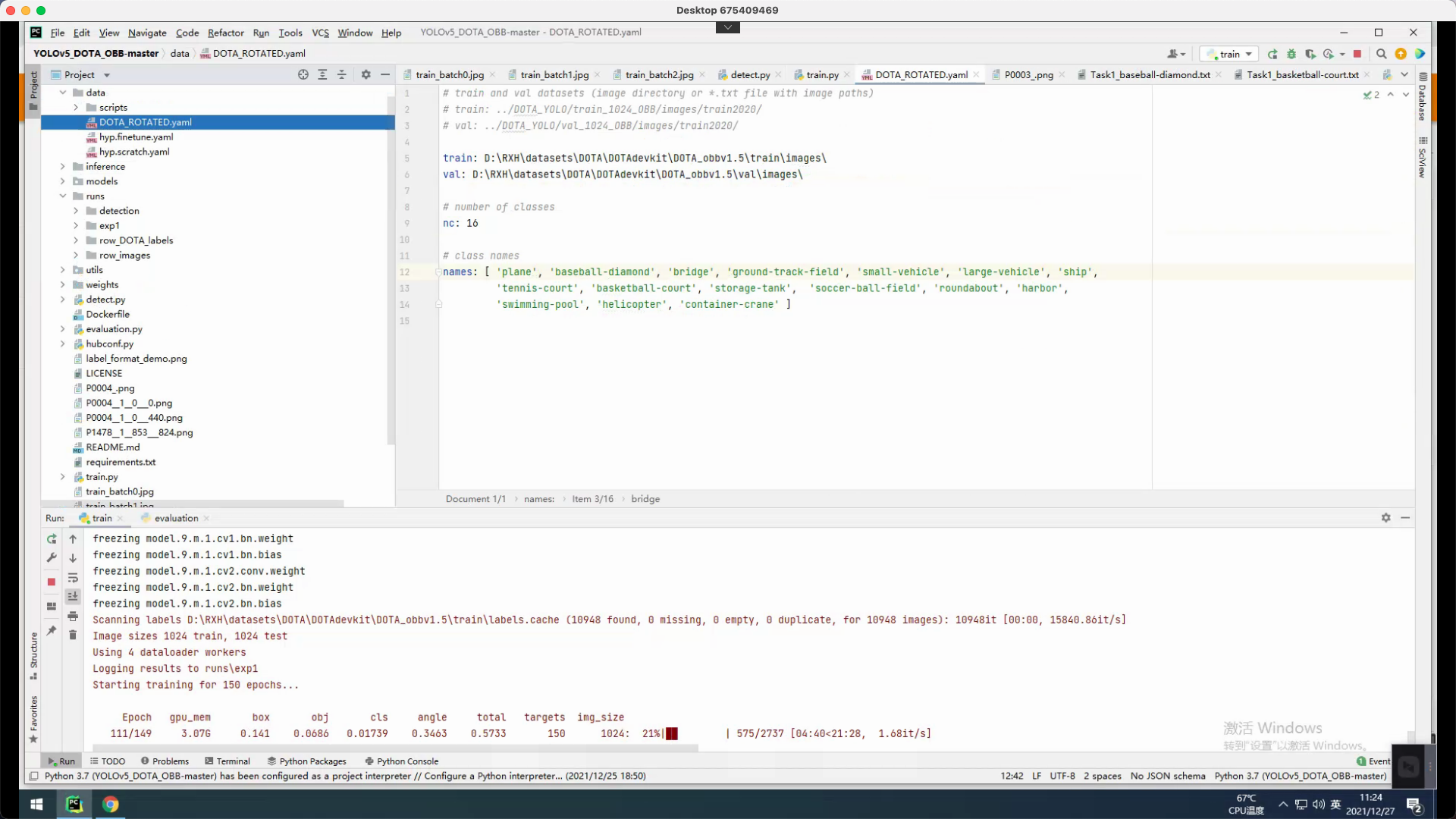Open Chrome from the Windows taskbar

point(111,804)
